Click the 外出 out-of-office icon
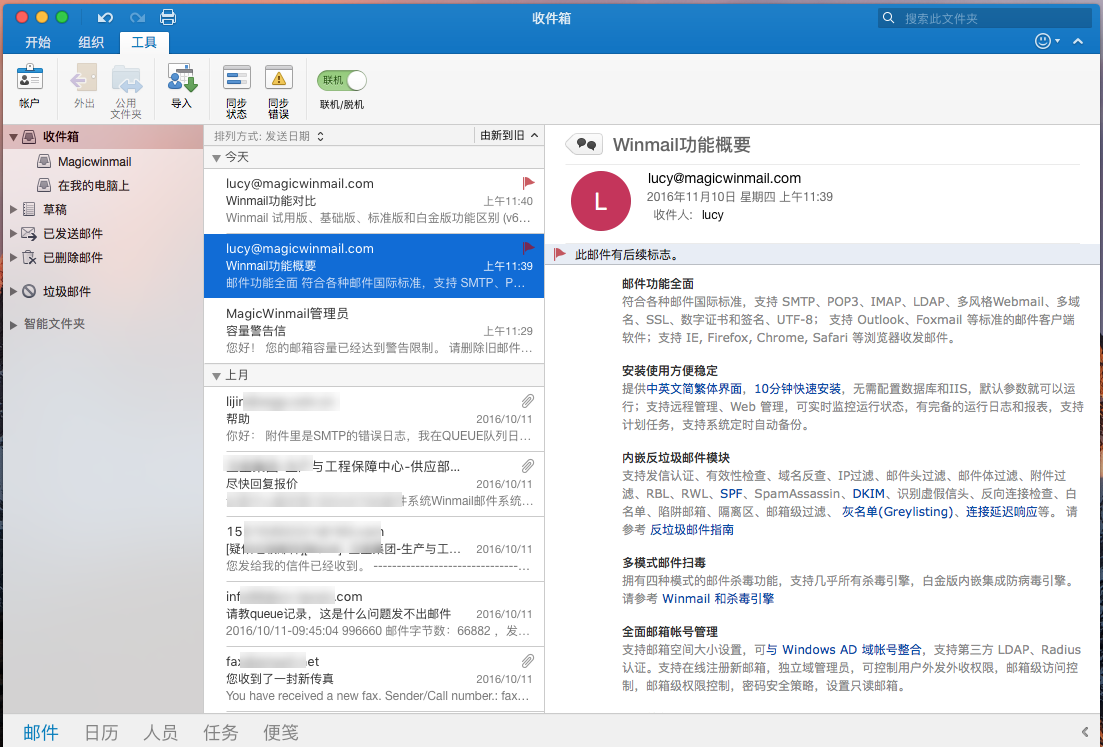 click(x=84, y=77)
